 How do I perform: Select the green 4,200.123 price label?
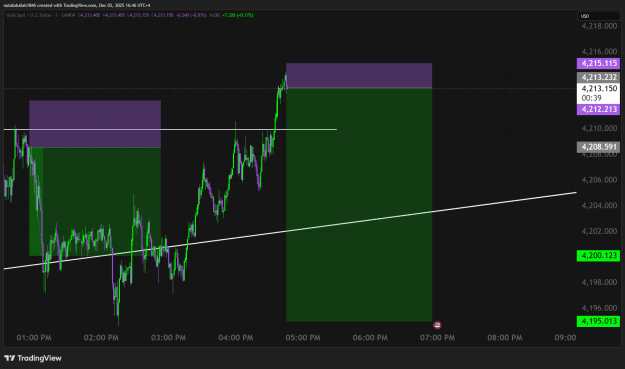[x=598, y=255]
